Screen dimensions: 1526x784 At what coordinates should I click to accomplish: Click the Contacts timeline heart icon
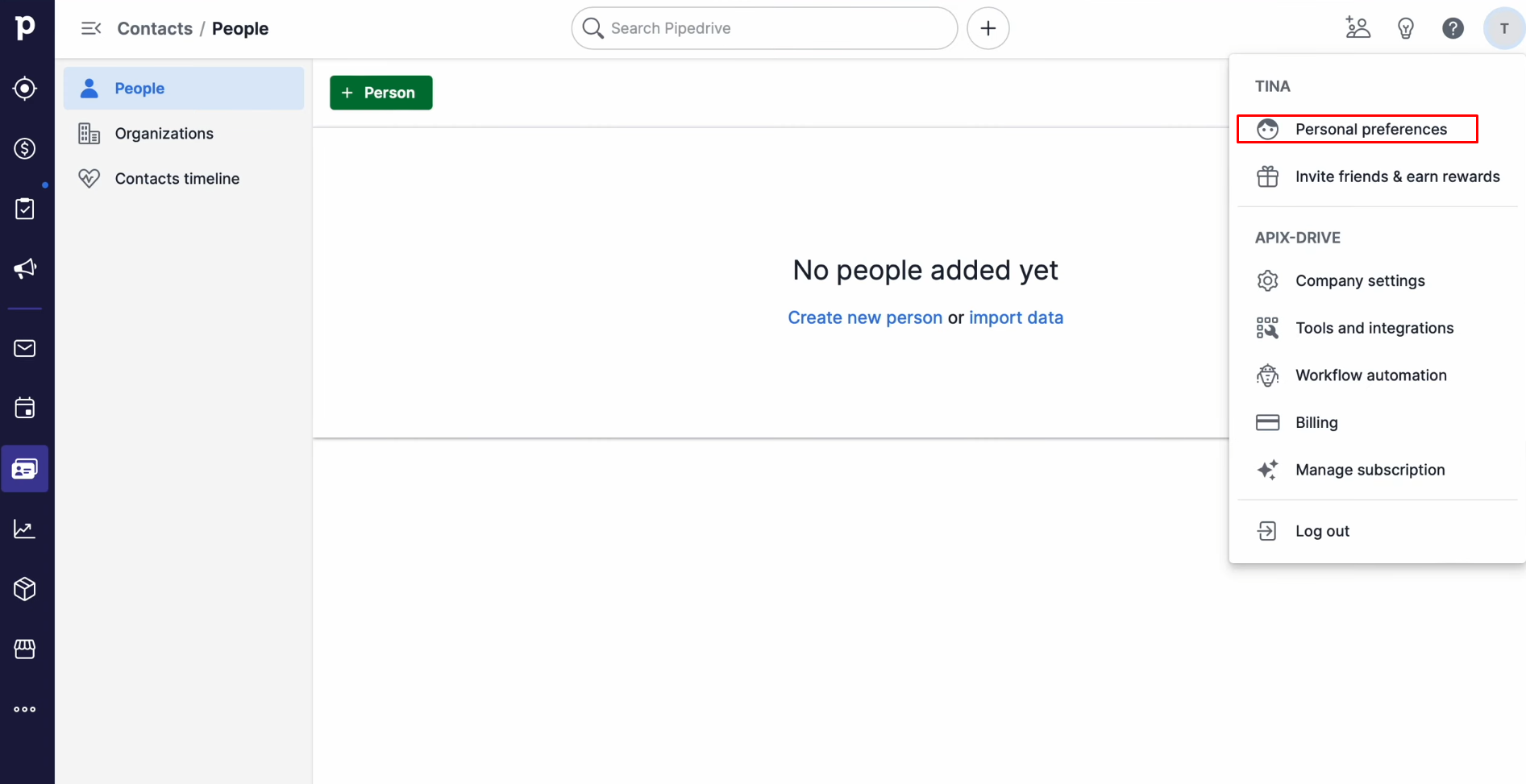point(89,178)
